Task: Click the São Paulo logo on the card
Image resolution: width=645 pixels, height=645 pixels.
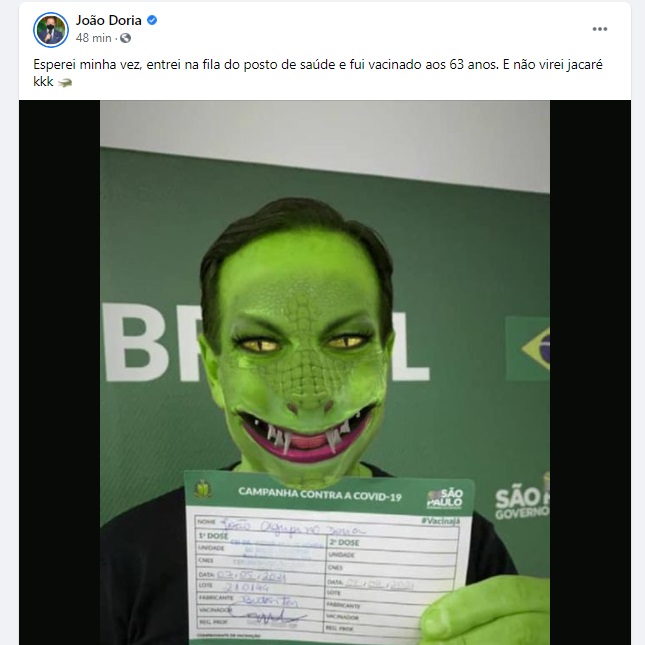Action: [445, 499]
